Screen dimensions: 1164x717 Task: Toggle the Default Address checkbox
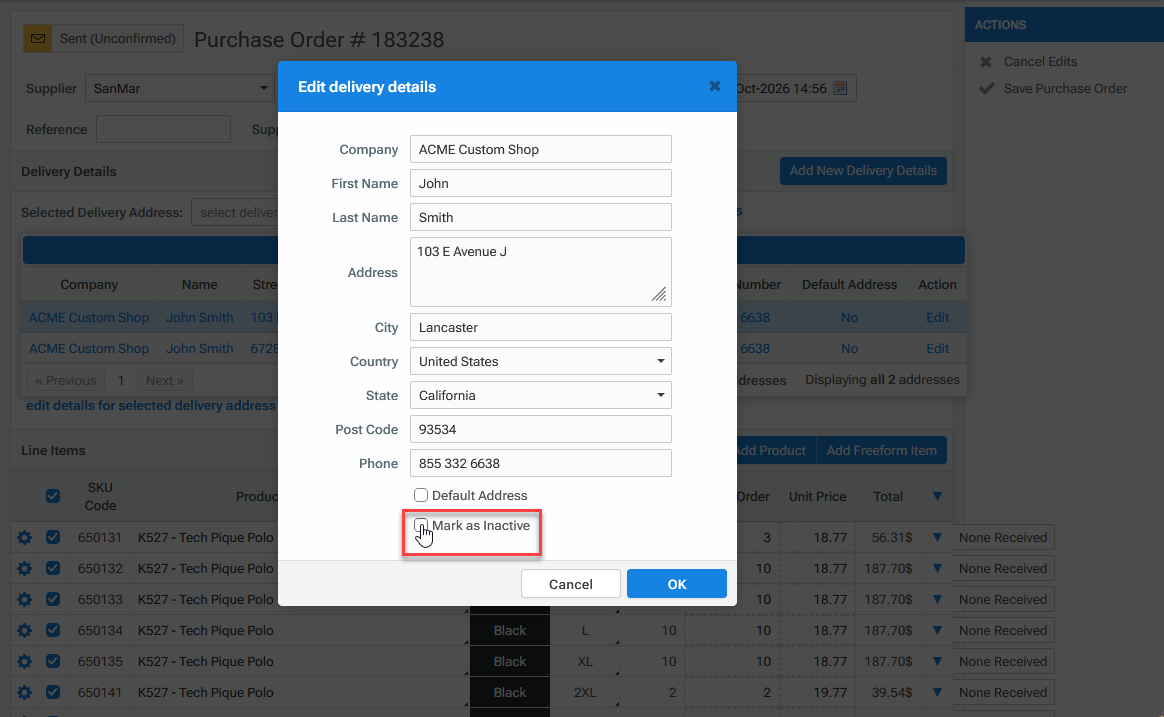[421, 495]
